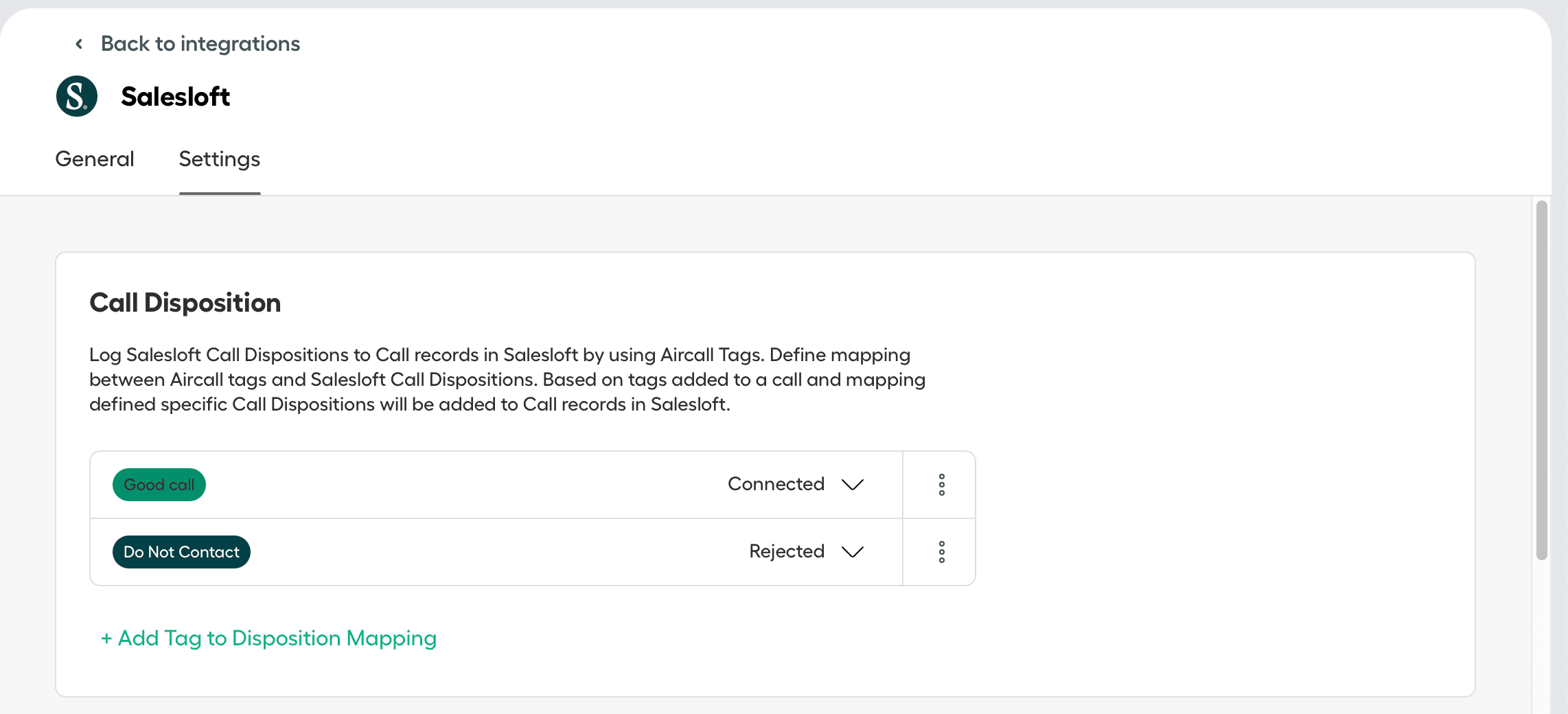Open three-dot menu for Good call row
The height and width of the screenshot is (714, 1568).
(941, 485)
